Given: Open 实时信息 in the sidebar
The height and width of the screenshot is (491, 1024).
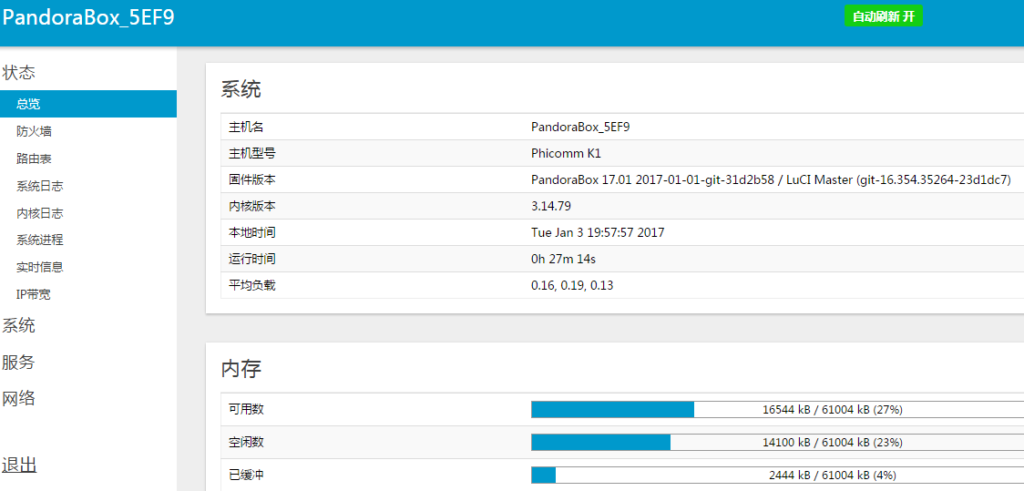Looking at the screenshot, I should pos(39,267).
